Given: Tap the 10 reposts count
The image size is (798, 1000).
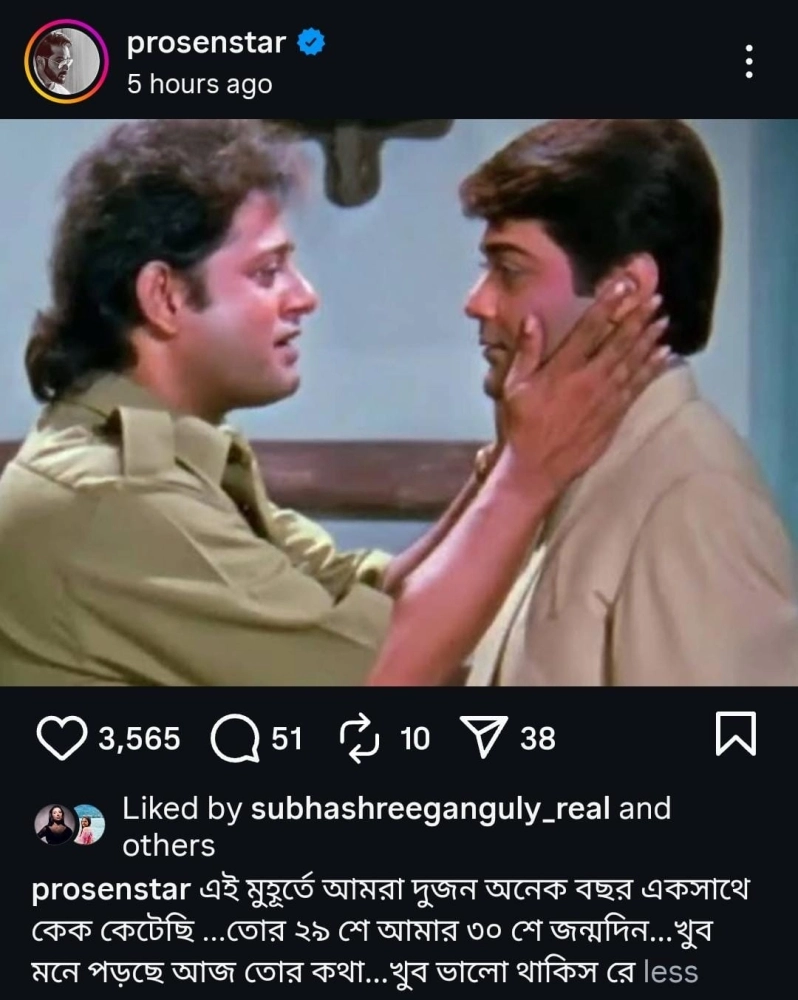Looking at the screenshot, I should [x=415, y=739].
